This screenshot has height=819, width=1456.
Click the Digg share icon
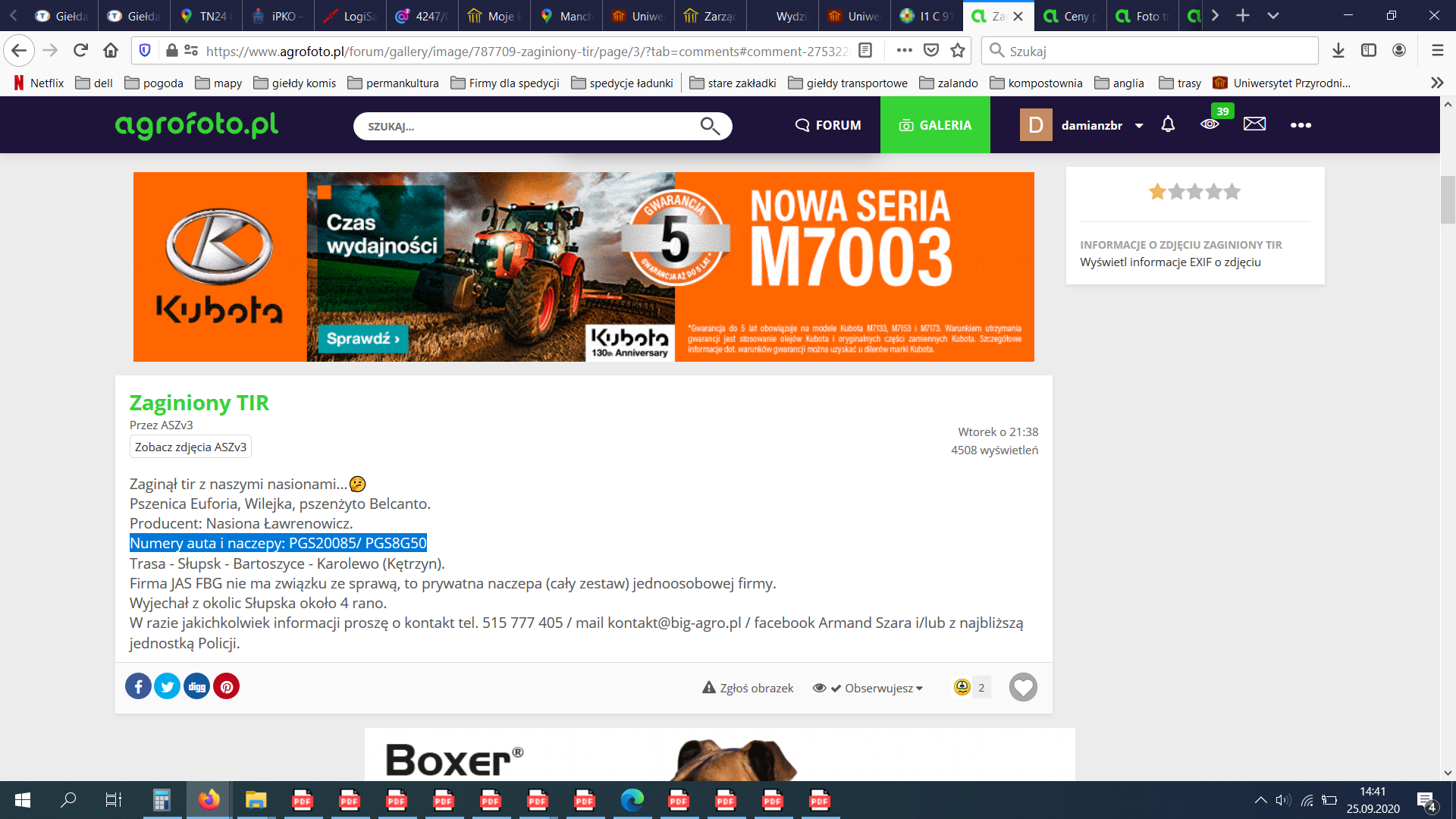196,686
